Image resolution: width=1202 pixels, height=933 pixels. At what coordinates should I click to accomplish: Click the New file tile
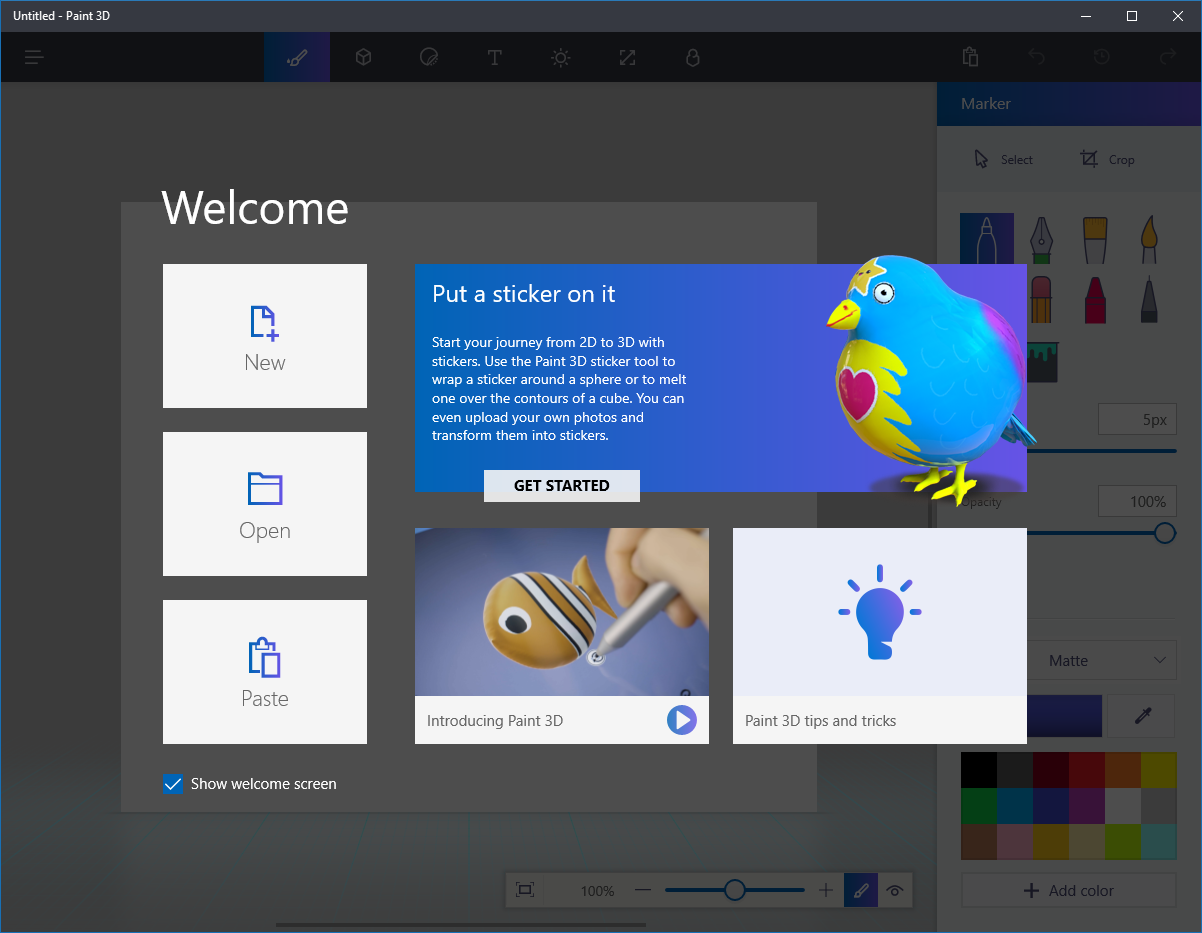click(x=265, y=336)
